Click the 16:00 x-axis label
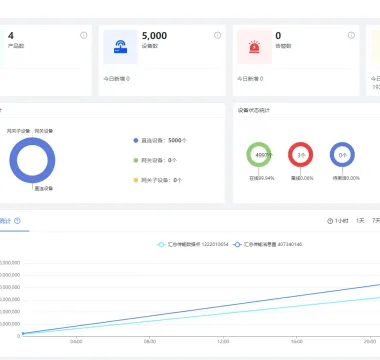This screenshot has width=380, height=360. pyautogui.click(x=297, y=342)
